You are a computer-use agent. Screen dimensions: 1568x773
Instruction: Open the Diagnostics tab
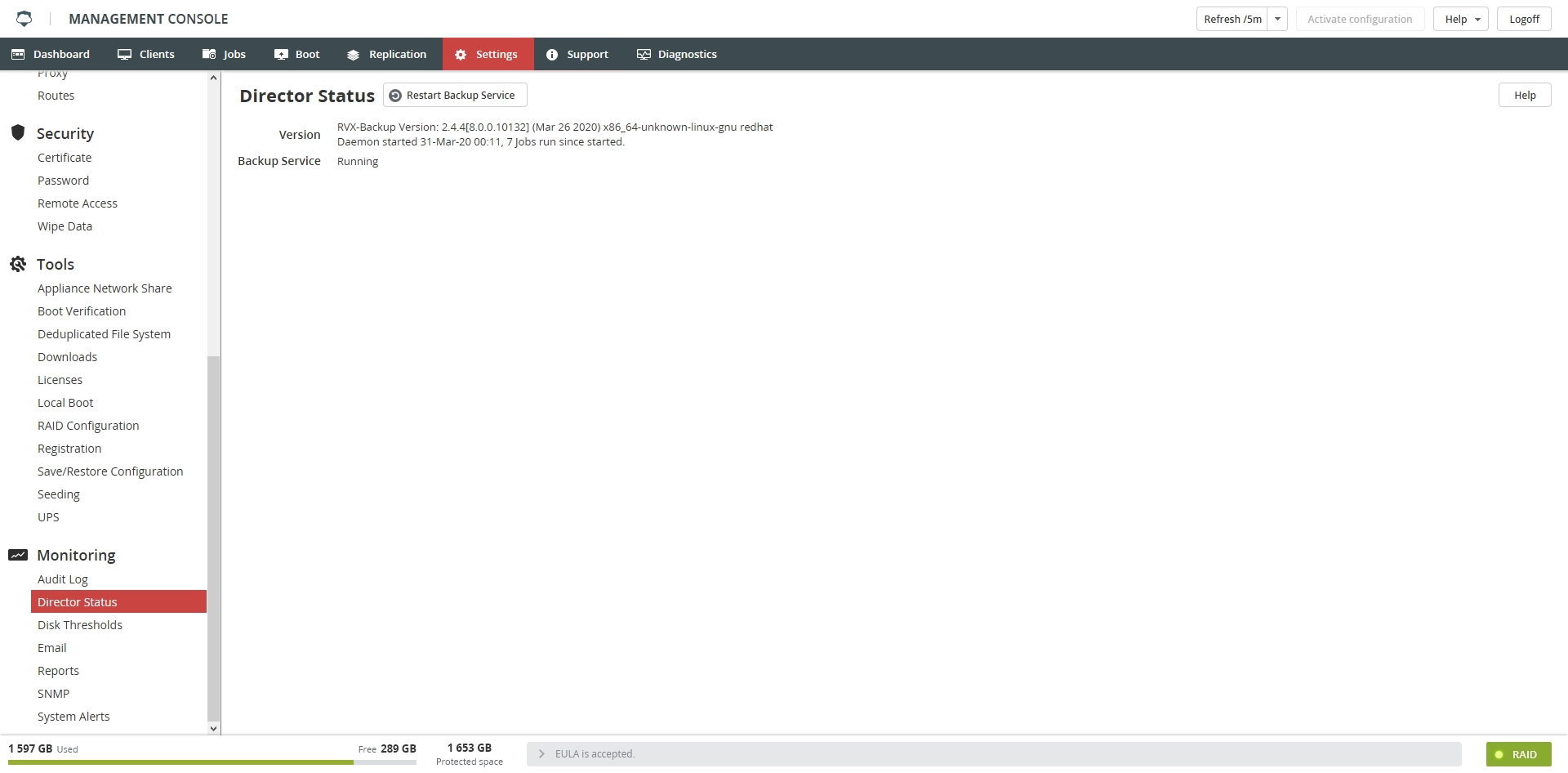click(x=677, y=54)
